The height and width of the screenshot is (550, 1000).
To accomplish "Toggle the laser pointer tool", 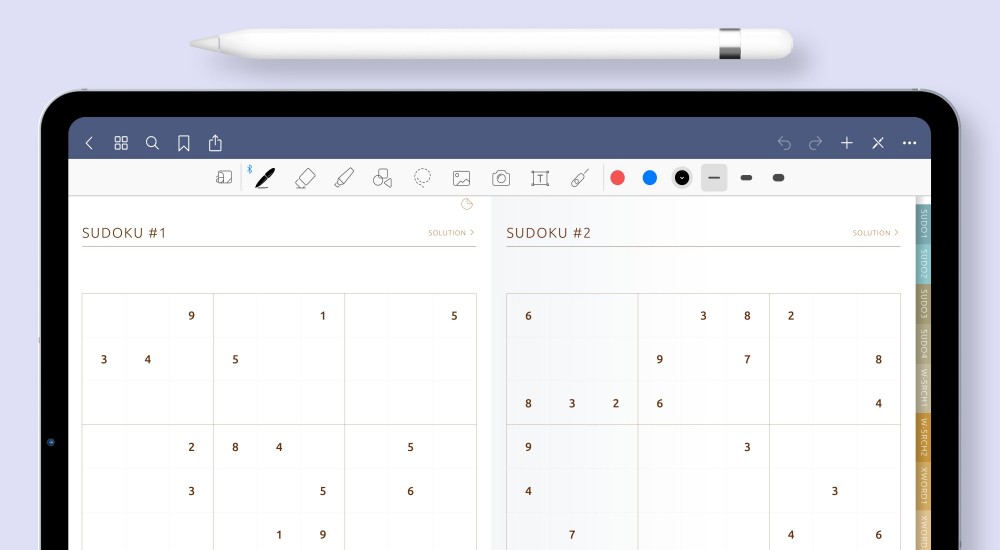I will 579,178.
